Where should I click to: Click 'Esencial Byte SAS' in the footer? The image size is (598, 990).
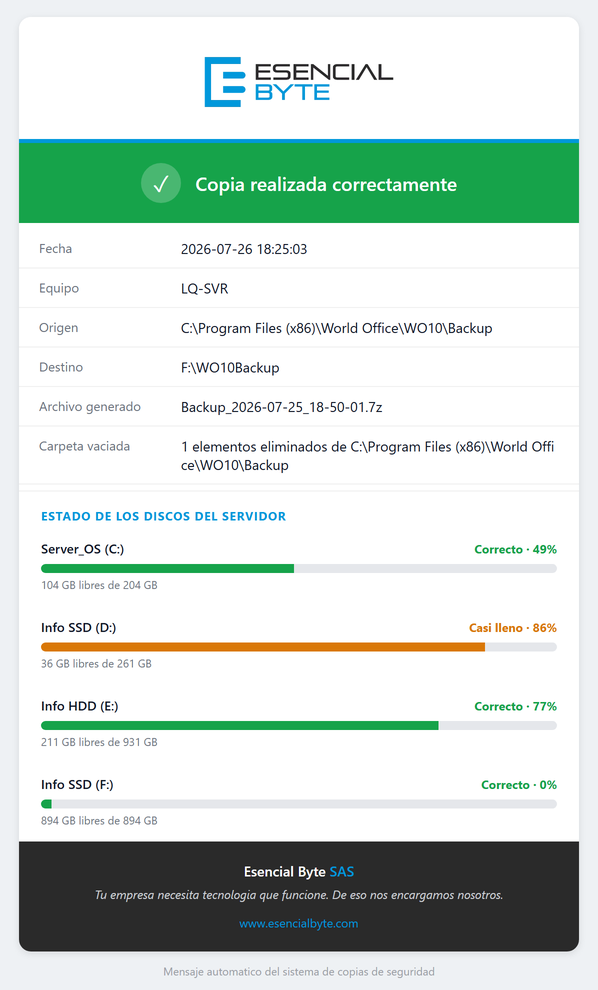299,872
